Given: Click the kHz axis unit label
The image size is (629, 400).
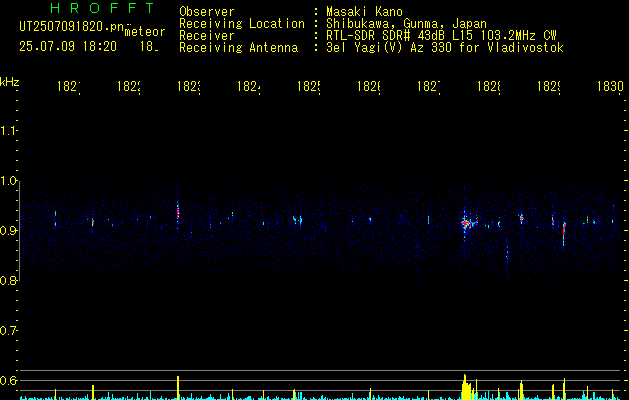Looking at the screenshot, I should (10, 82).
